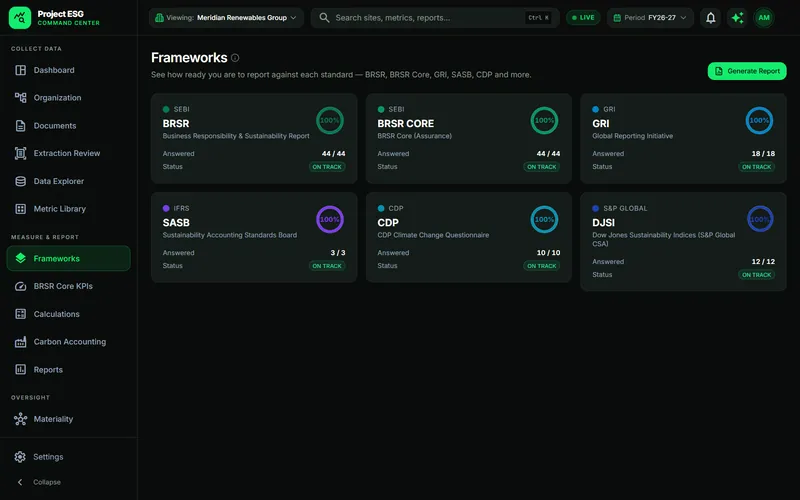Open the GRI Global Reporting Initiative card
The height and width of the screenshot is (500, 800).
[683, 138]
